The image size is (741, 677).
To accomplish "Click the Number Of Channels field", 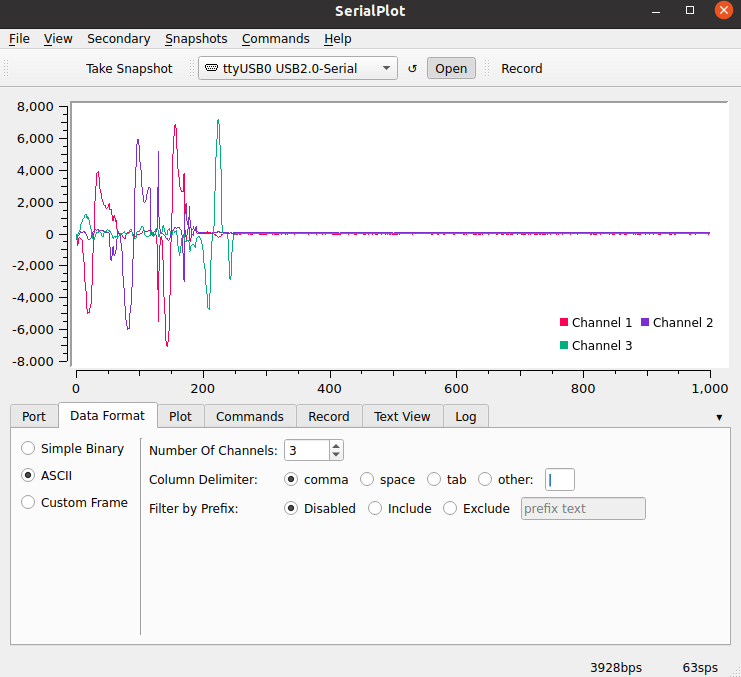I will 307,450.
